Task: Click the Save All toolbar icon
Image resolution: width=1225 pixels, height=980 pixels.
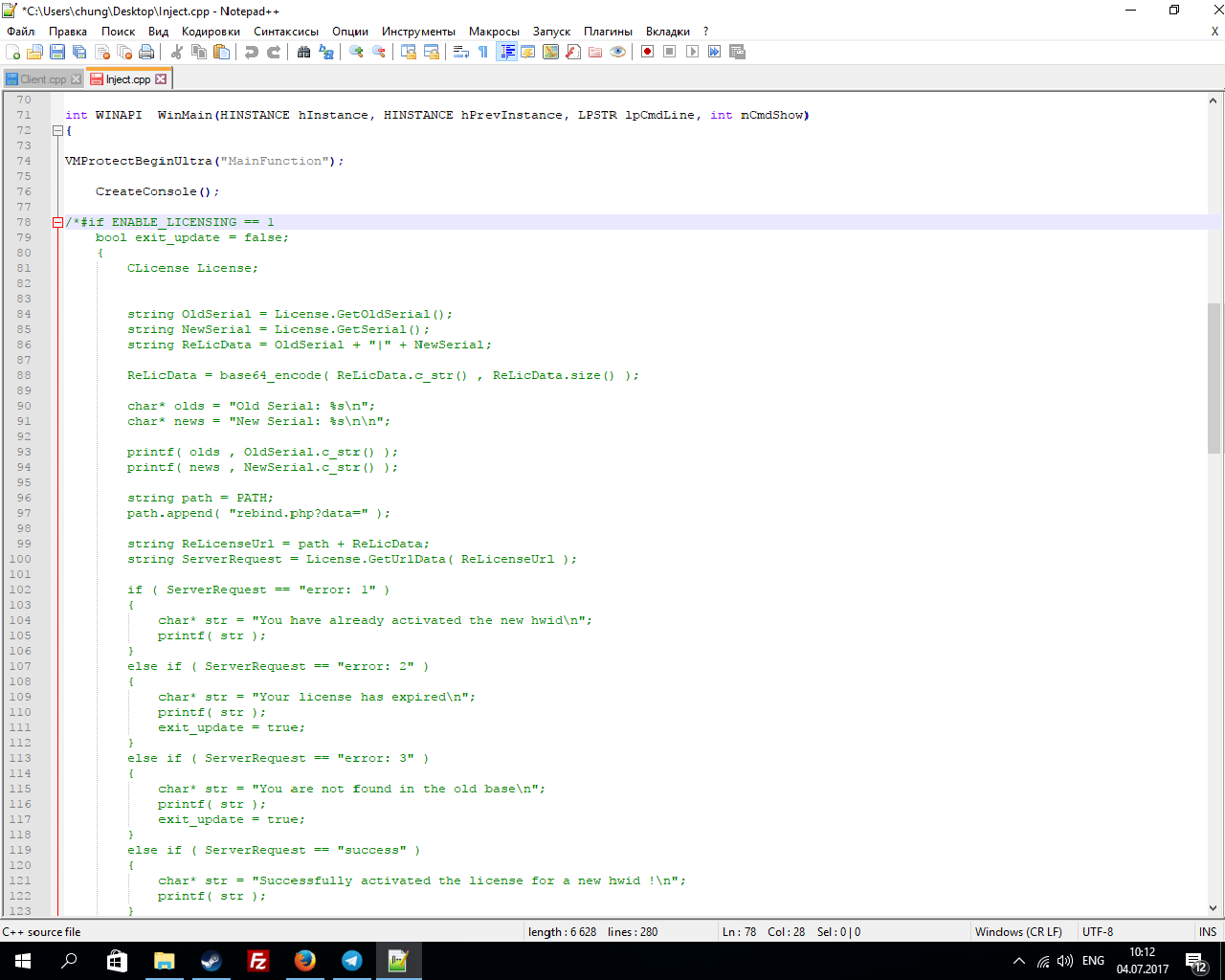Action: pyautogui.click(x=79, y=52)
